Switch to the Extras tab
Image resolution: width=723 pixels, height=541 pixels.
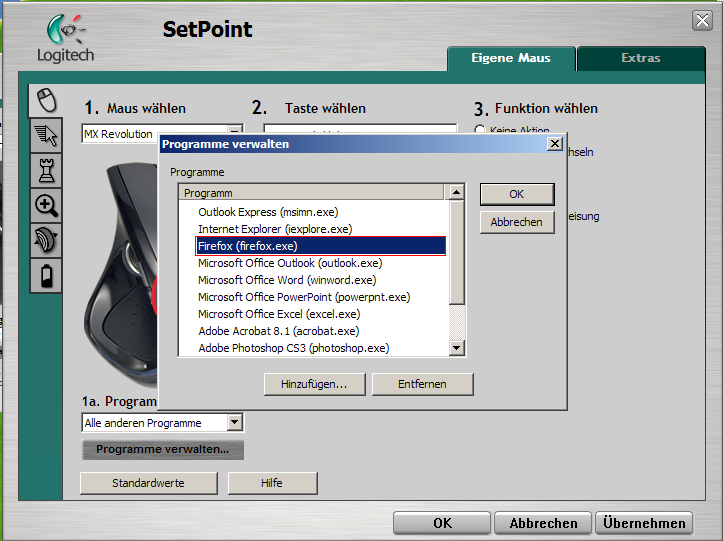coord(641,58)
